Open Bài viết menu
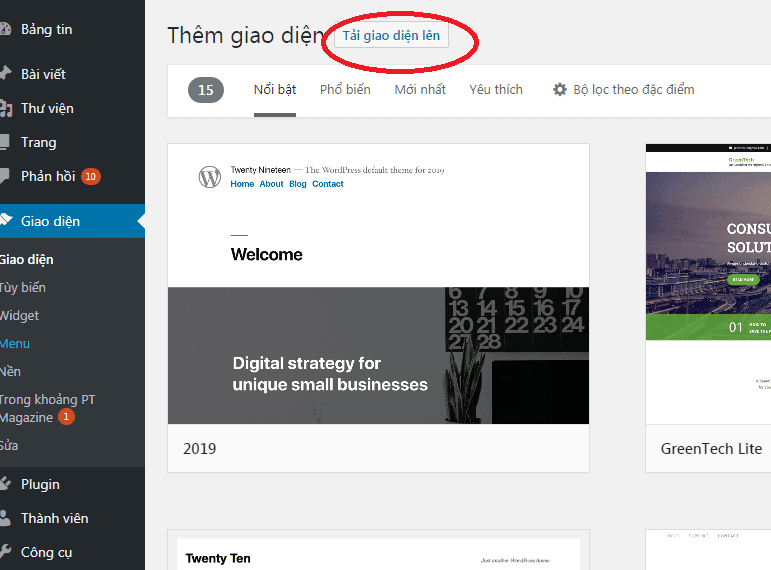Image resolution: width=771 pixels, height=570 pixels. tap(43, 74)
